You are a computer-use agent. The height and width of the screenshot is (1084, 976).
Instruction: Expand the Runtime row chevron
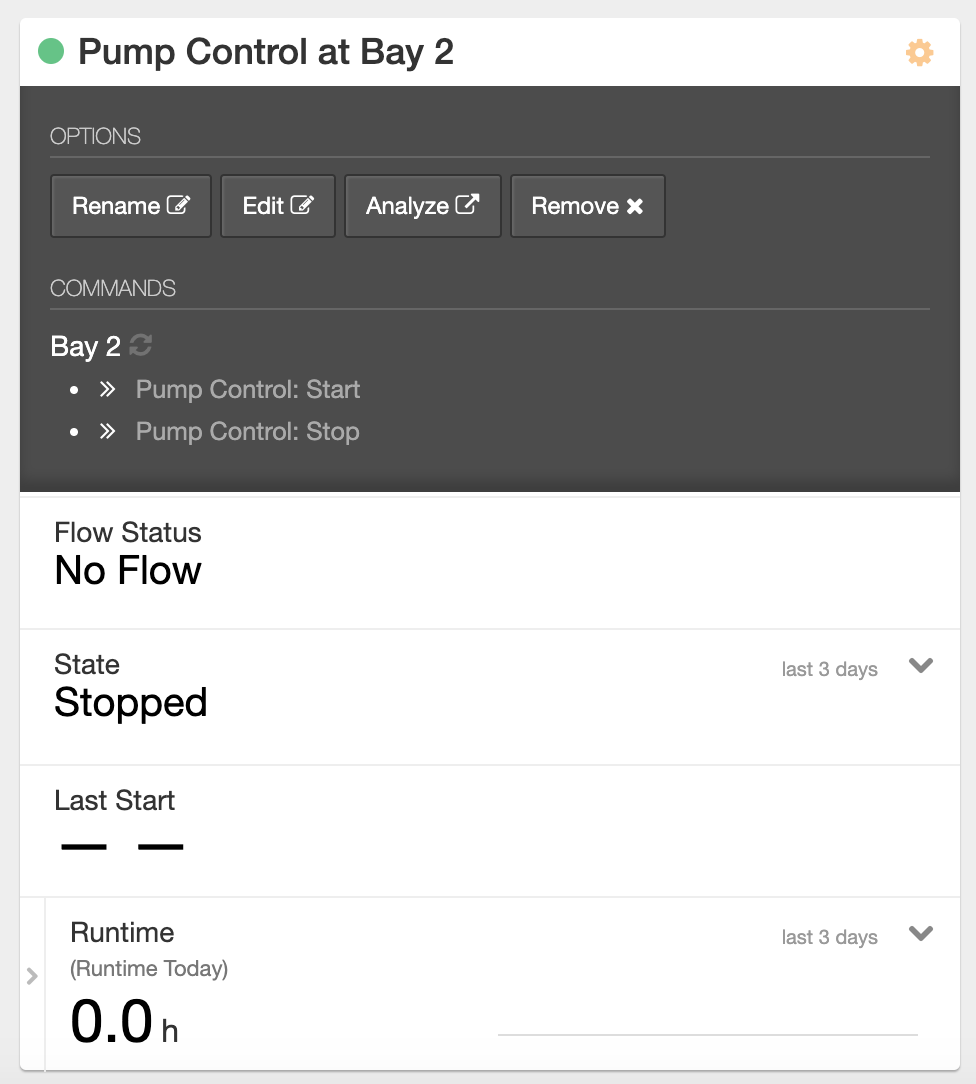click(x=920, y=934)
